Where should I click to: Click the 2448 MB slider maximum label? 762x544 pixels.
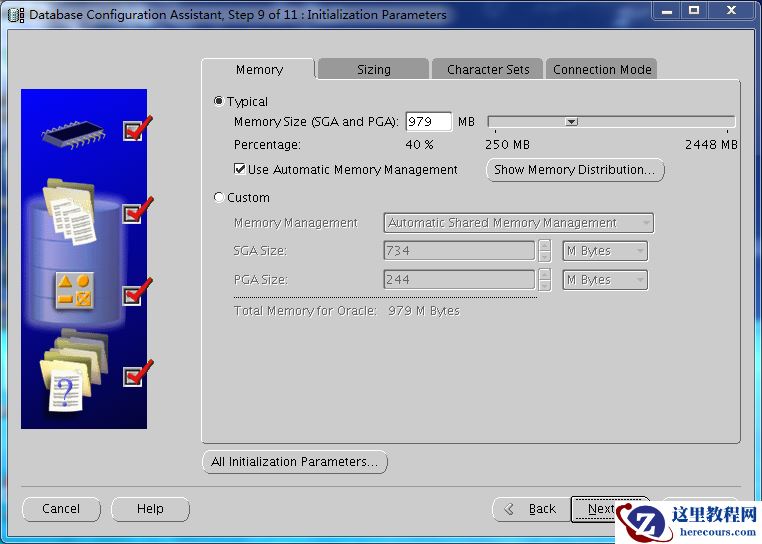coord(711,145)
